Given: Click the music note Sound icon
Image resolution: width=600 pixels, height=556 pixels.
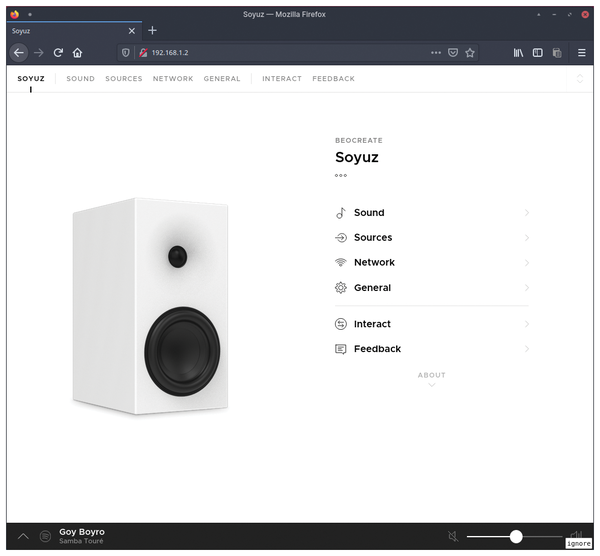Looking at the screenshot, I should tap(341, 213).
